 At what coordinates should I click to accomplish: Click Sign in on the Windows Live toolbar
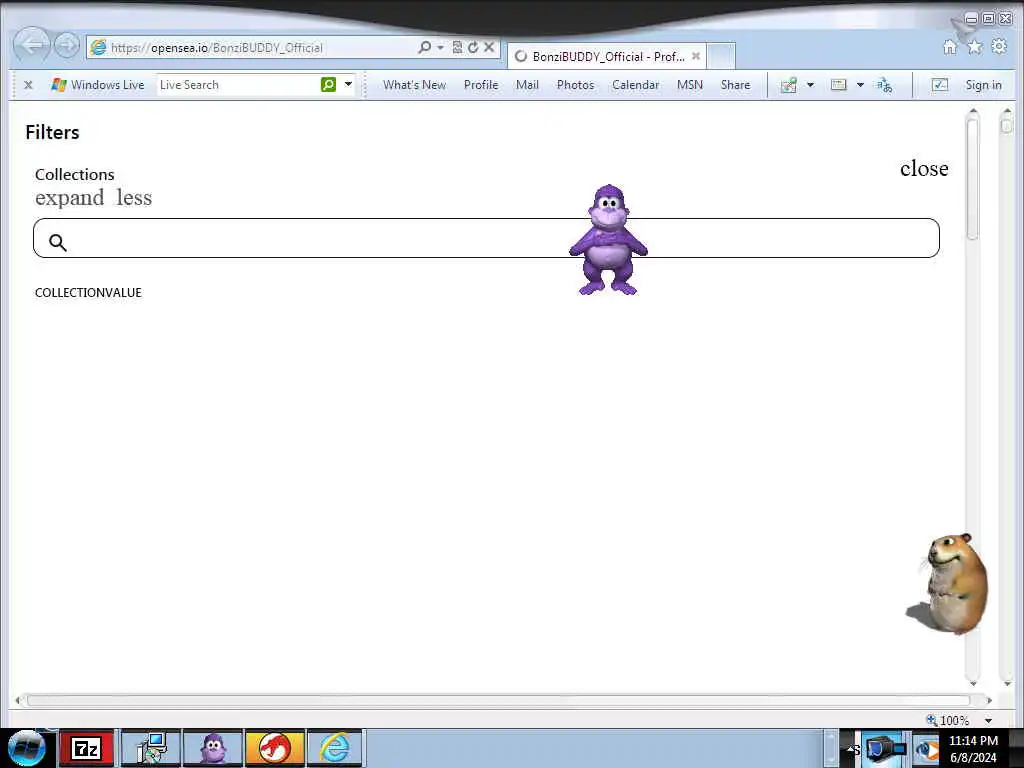click(984, 85)
